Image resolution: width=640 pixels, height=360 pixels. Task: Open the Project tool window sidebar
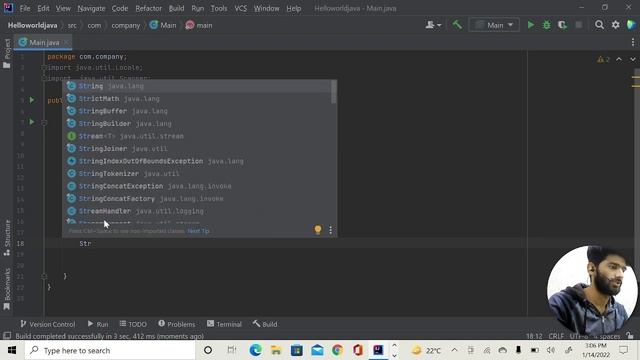coord(7,53)
